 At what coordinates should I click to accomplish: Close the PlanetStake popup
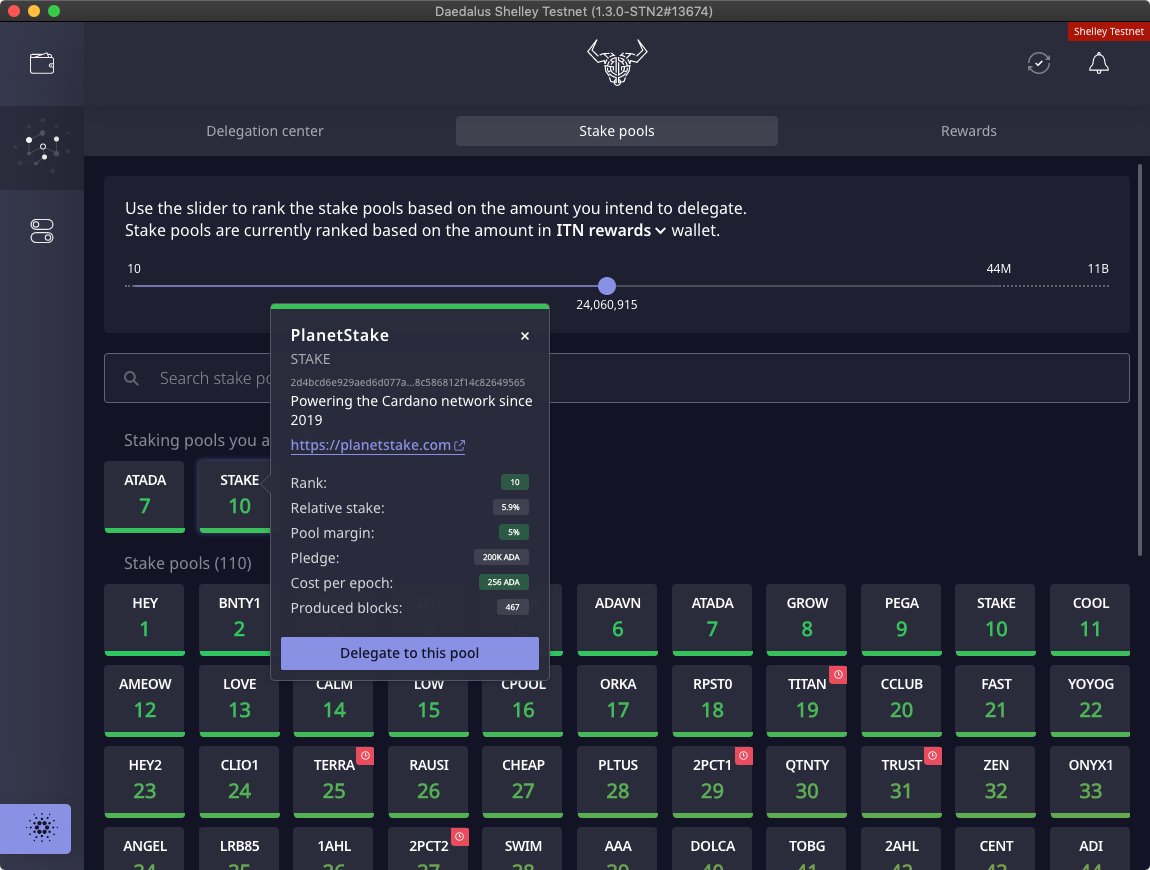click(525, 336)
